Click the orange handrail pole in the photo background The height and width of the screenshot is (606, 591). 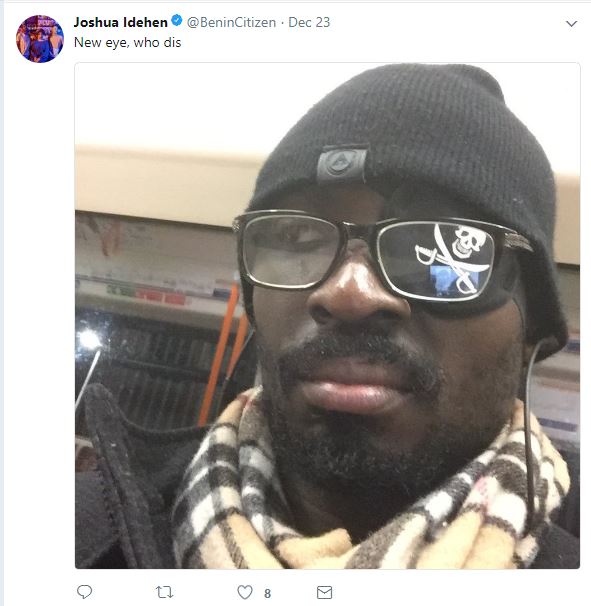[x=218, y=354]
